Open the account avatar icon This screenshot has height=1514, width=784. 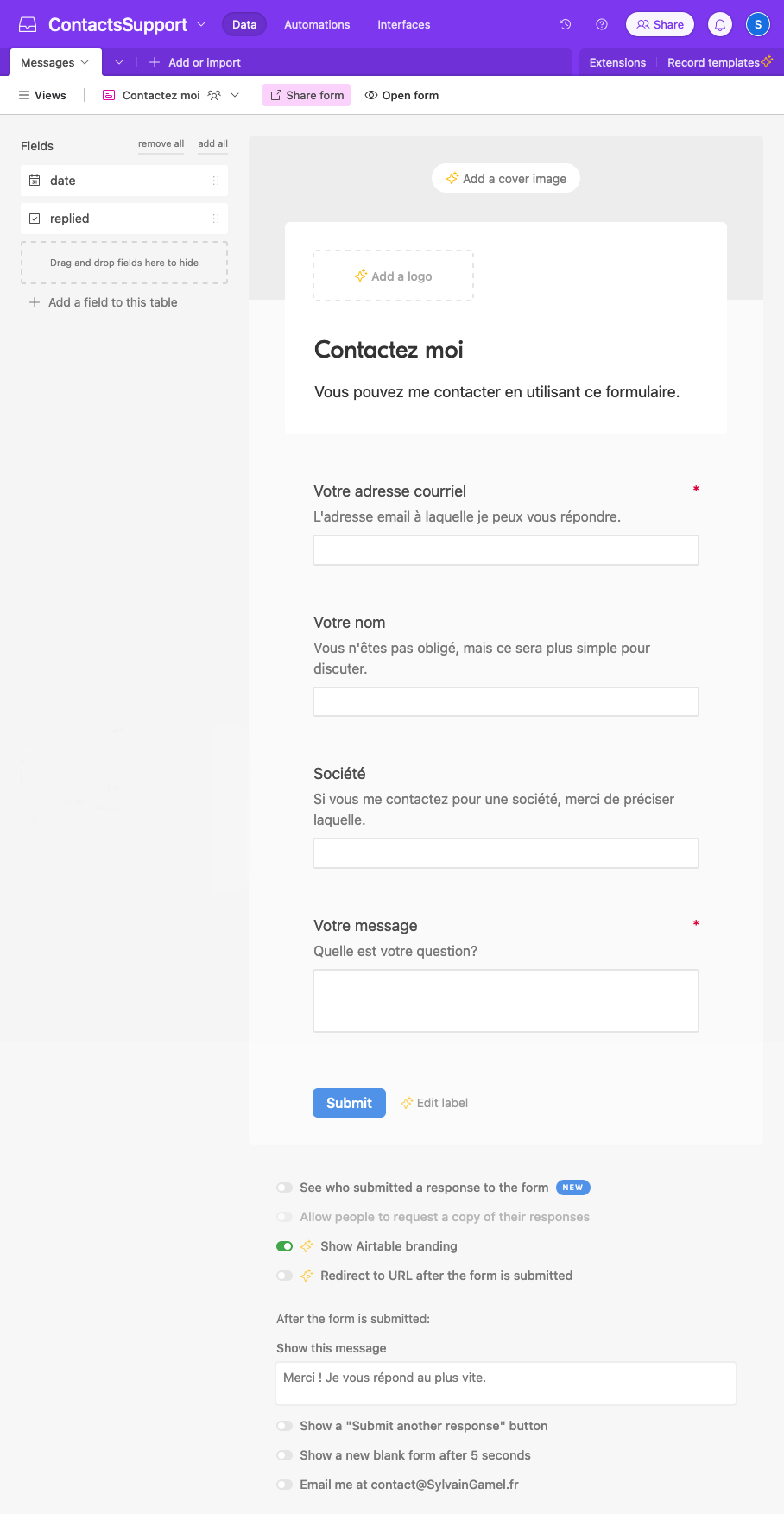[x=757, y=24]
